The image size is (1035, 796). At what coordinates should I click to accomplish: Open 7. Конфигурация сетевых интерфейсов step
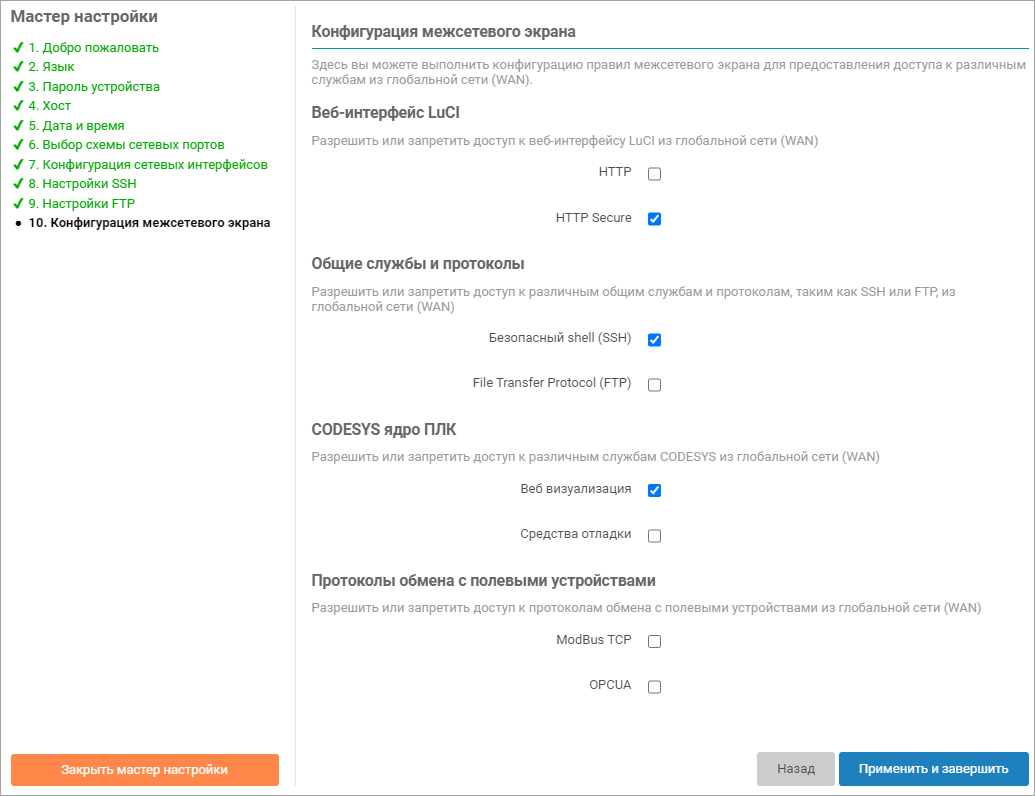pyautogui.click(x=155, y=164)
